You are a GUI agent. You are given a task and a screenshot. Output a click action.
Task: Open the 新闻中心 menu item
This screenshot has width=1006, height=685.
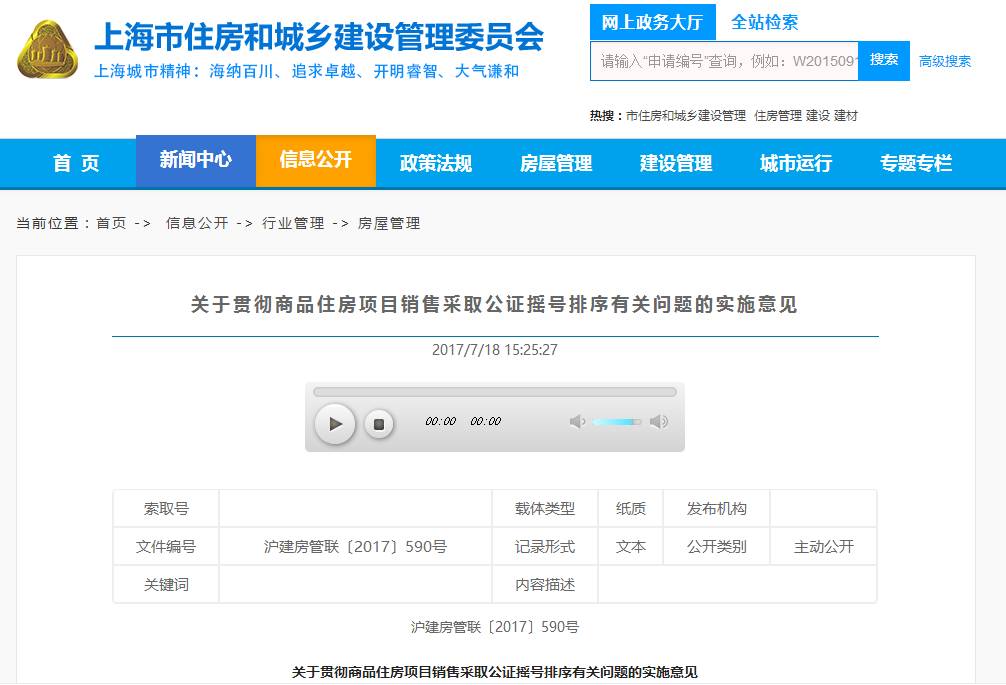click(x=196, y=163)
